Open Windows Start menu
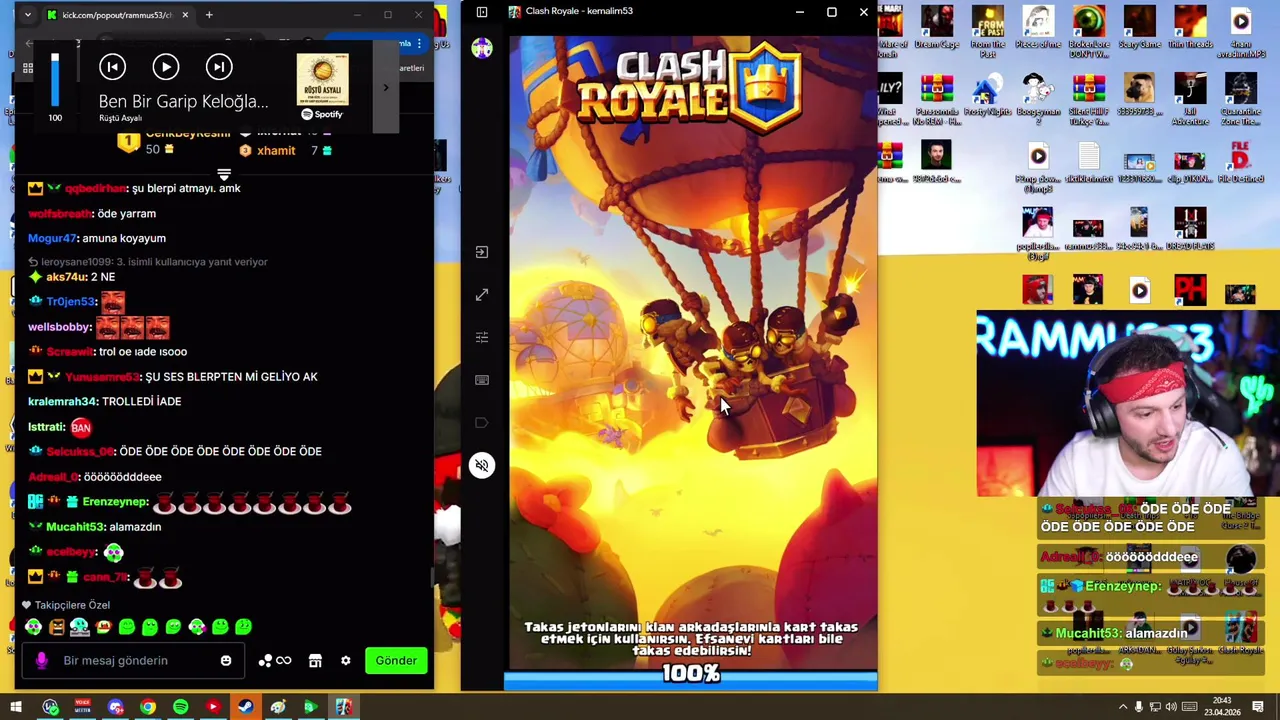The width and height of the screenshot is (1280, 720). point(16,707)
